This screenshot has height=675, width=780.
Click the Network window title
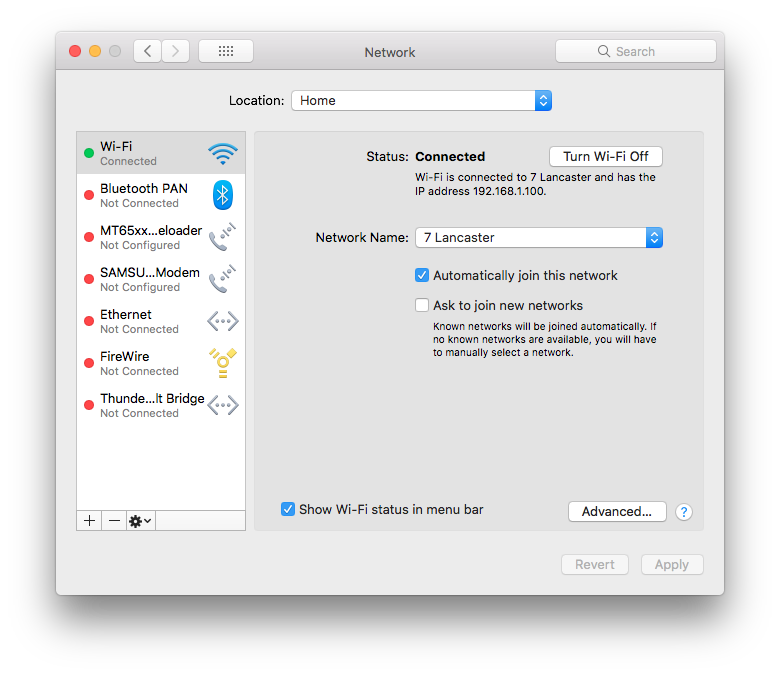tap(390, 52)
